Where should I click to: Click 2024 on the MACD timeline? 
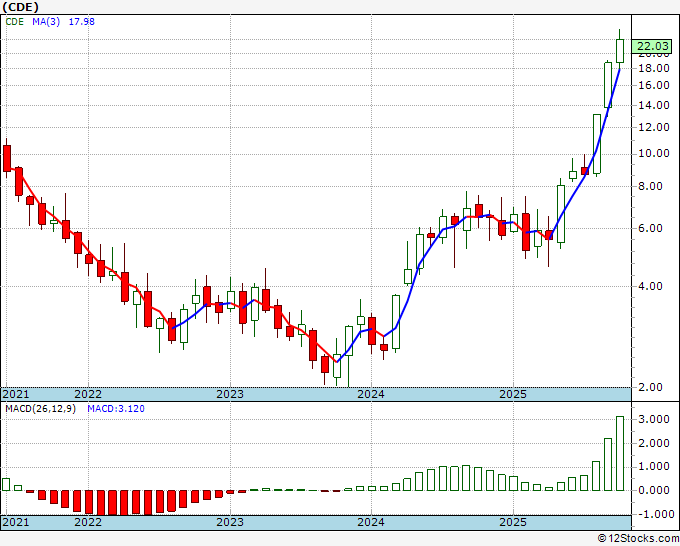(x=371, y=522)
